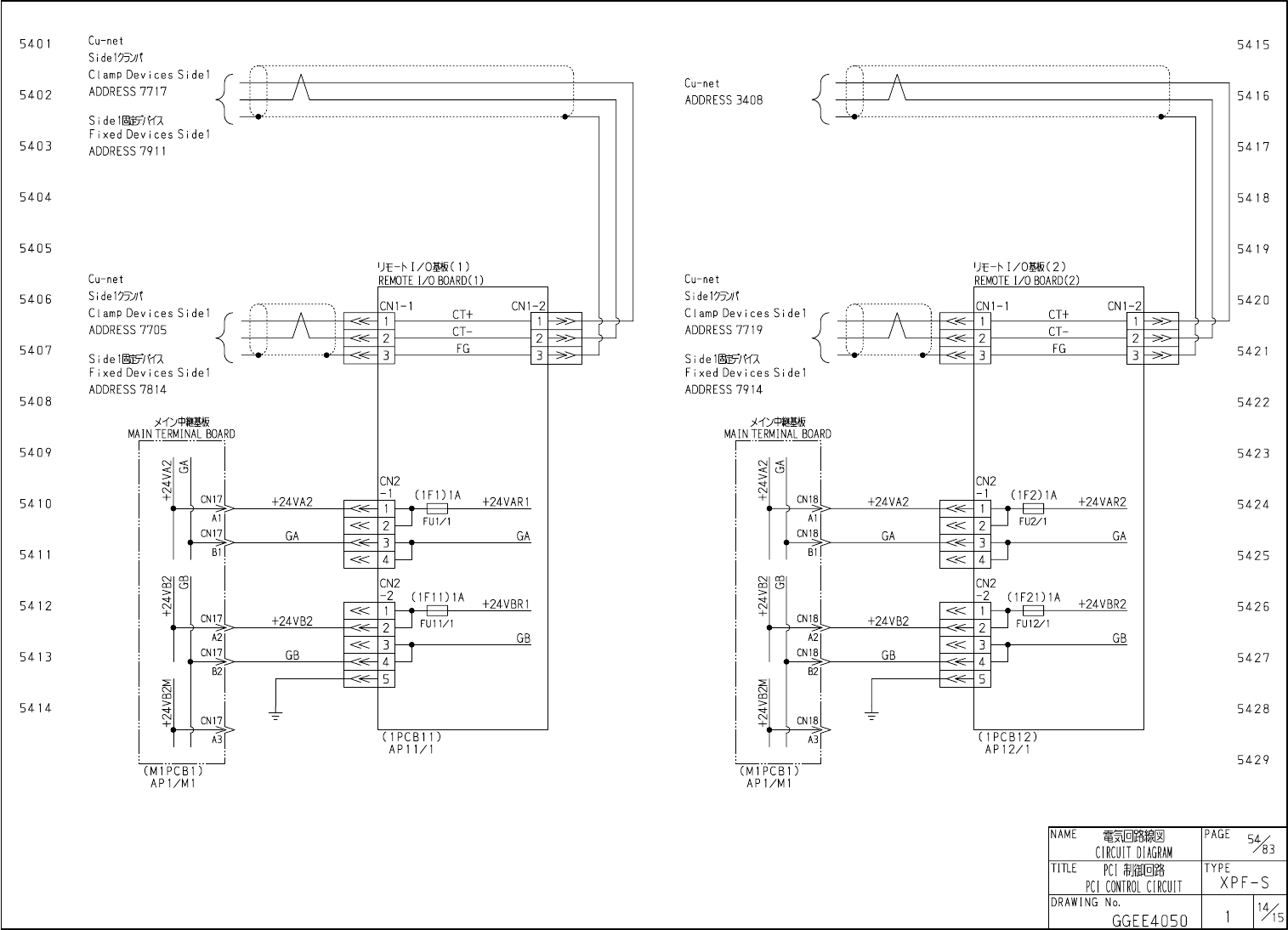Click the +24VAR1 output label
Viewport: 1288px width, 930px height.
(506, 502)
